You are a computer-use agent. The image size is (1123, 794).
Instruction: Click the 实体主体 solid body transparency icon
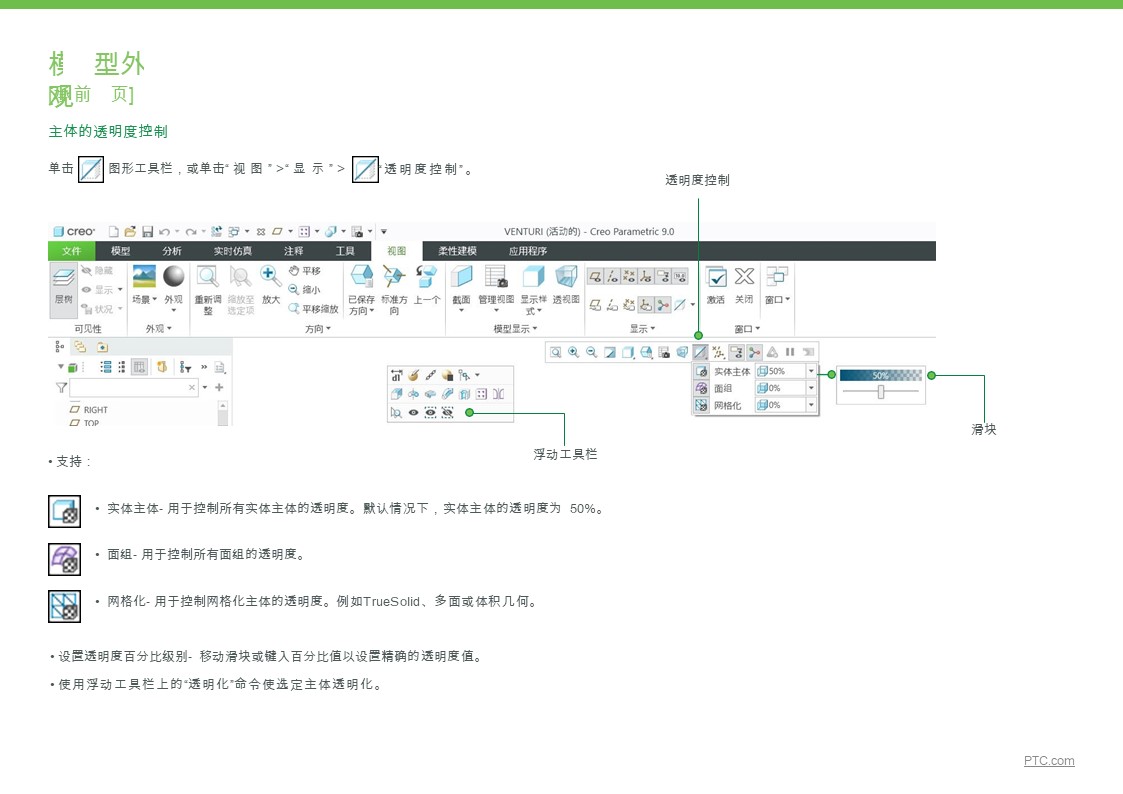[x=701, y=371]
